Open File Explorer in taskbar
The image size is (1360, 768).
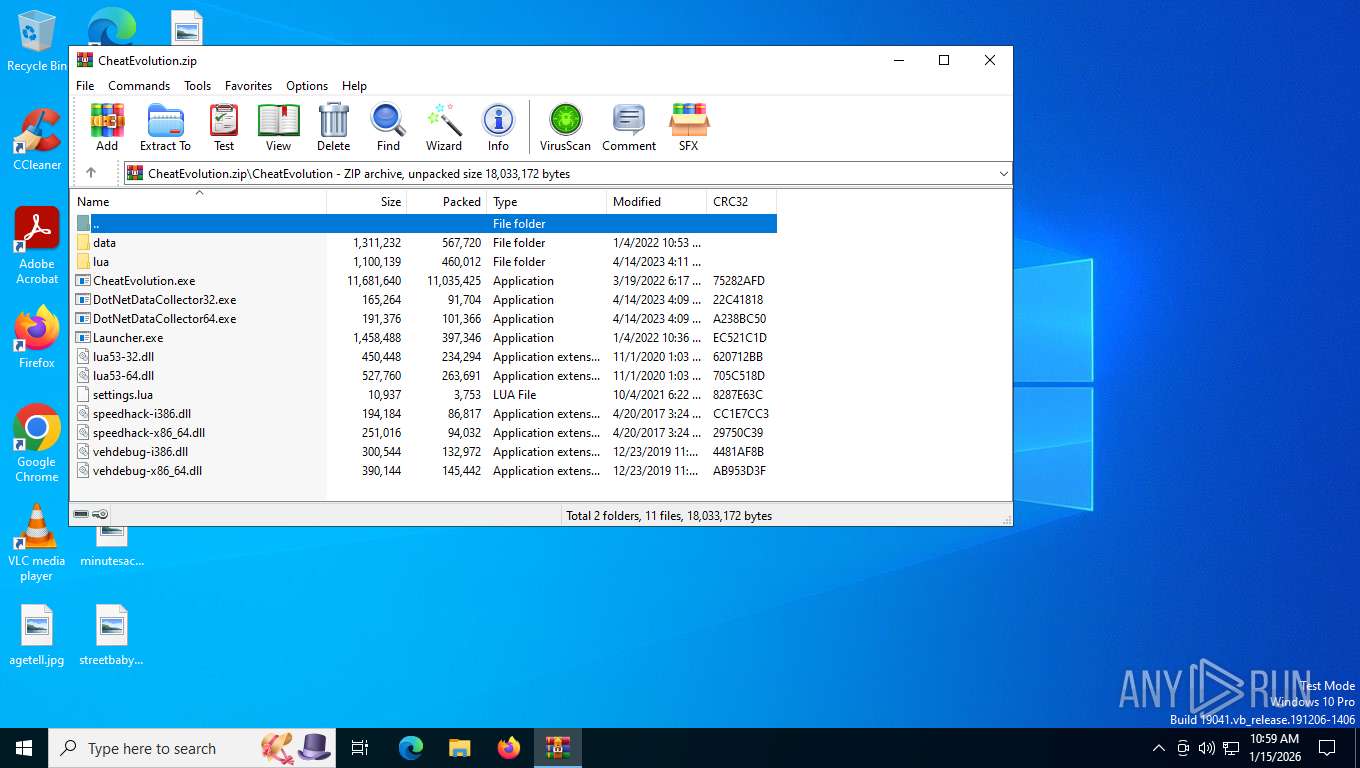(460, 748)
